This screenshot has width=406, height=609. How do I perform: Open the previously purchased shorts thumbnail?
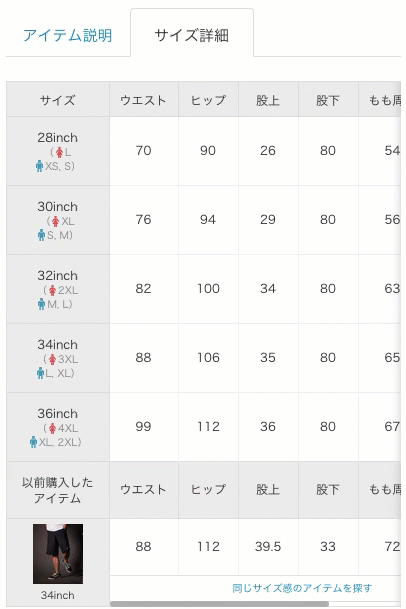[x=58, y=554]
